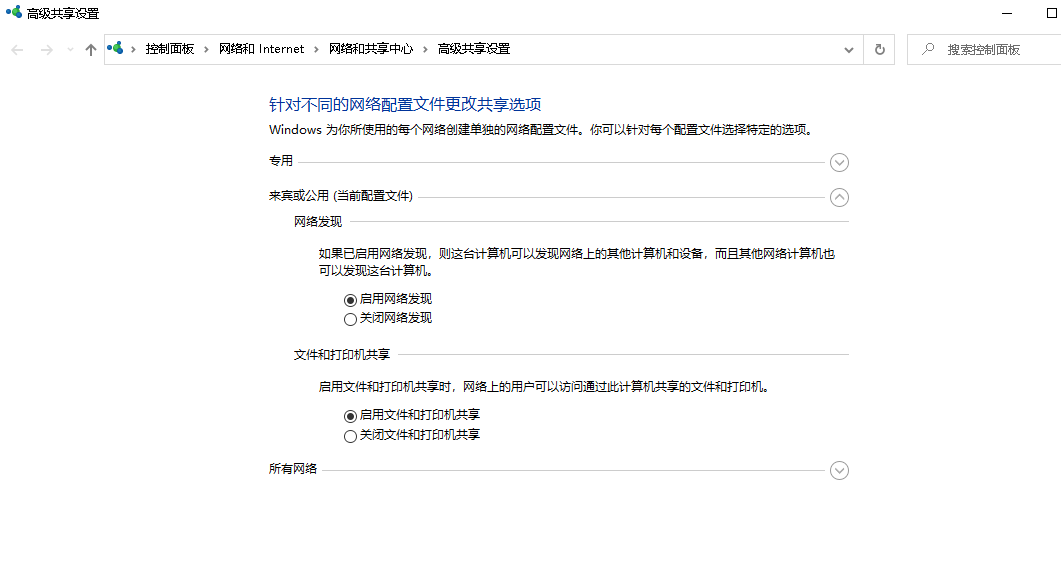
Task: Expand the 专用 profile section
Action: click(839, 162)
